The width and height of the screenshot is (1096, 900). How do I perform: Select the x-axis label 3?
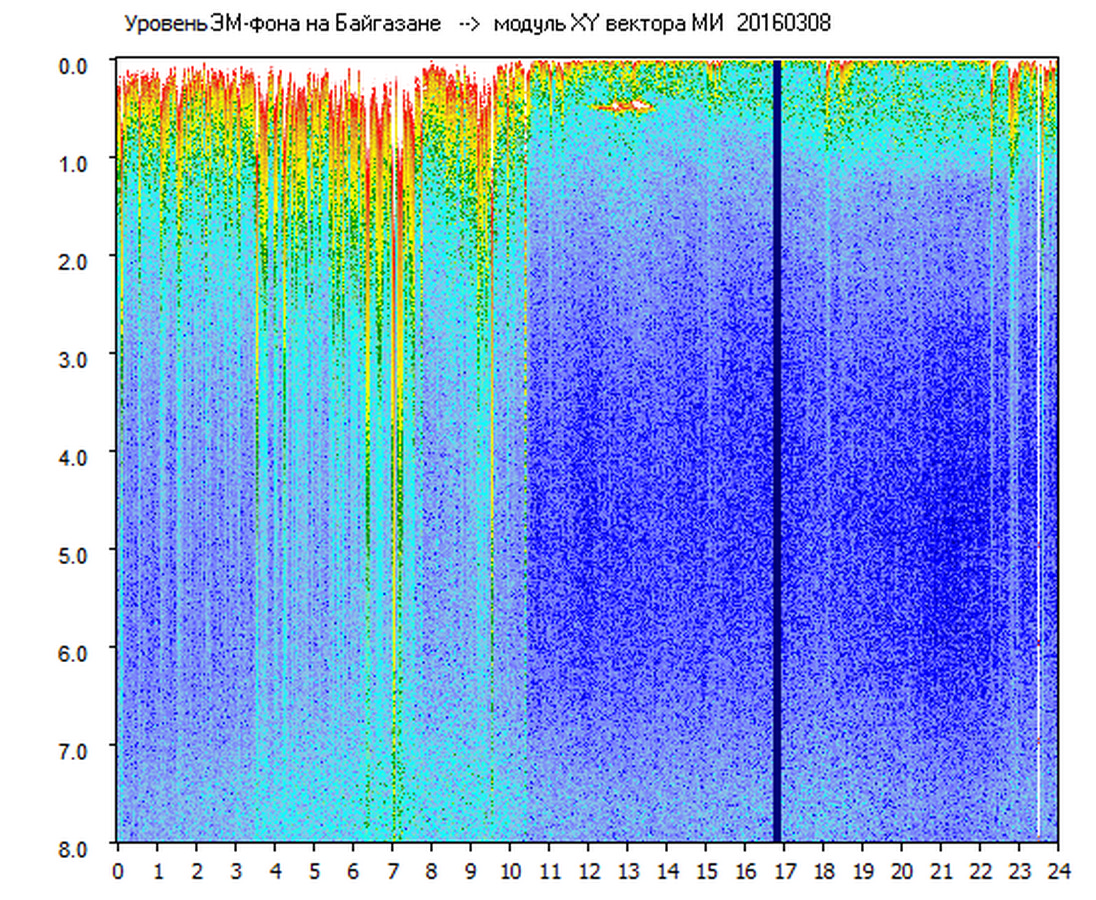click(236, 871)
